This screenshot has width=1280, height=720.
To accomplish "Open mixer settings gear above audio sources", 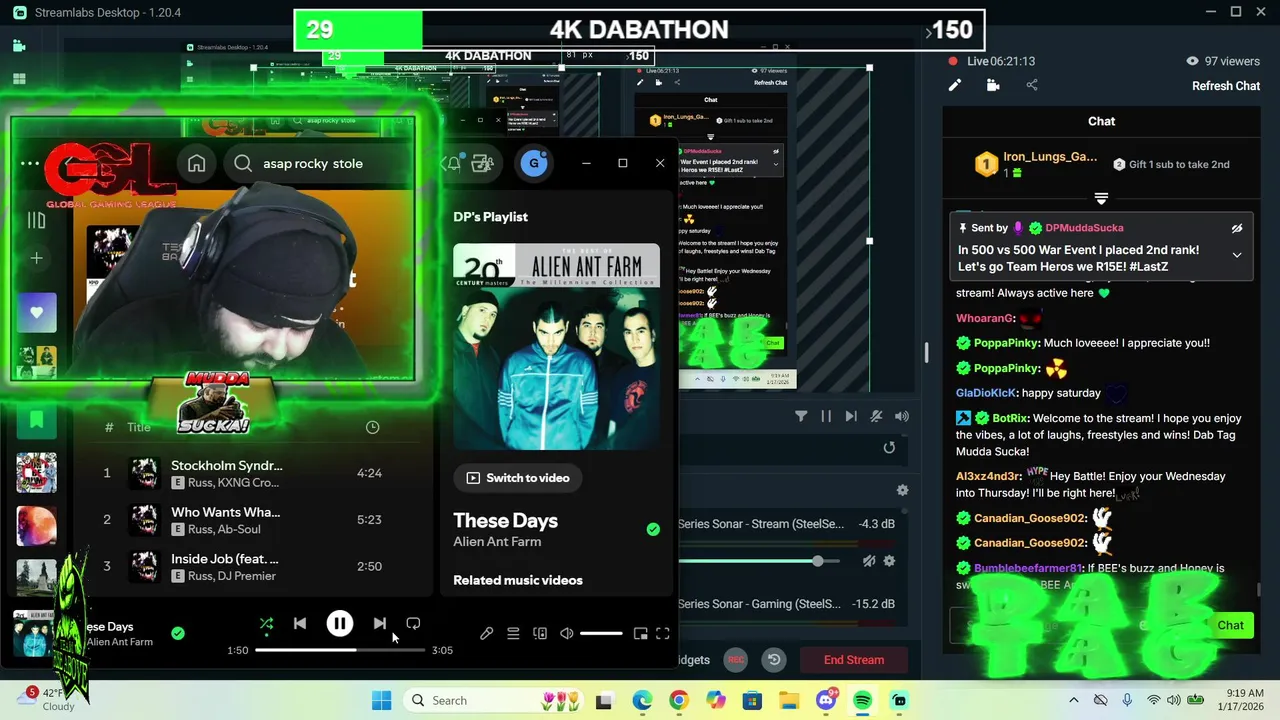I will [902, 490].
